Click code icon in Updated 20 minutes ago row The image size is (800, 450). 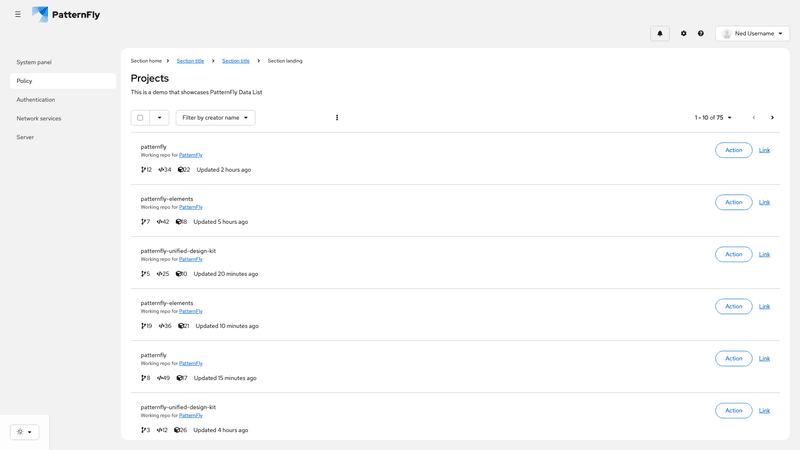pos(159,273)
